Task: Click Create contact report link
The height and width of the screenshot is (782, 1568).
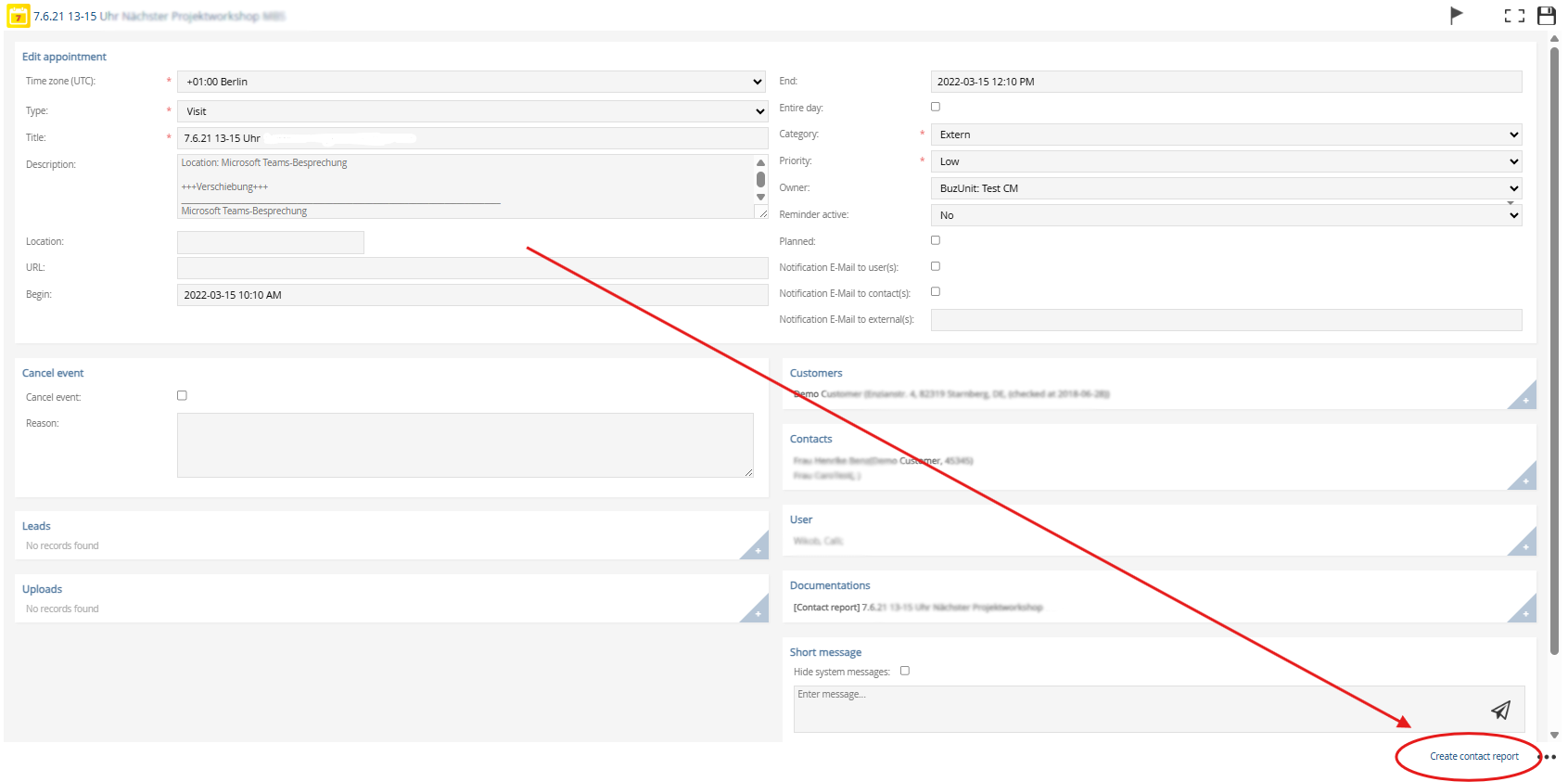Action: pos(1473,757)
